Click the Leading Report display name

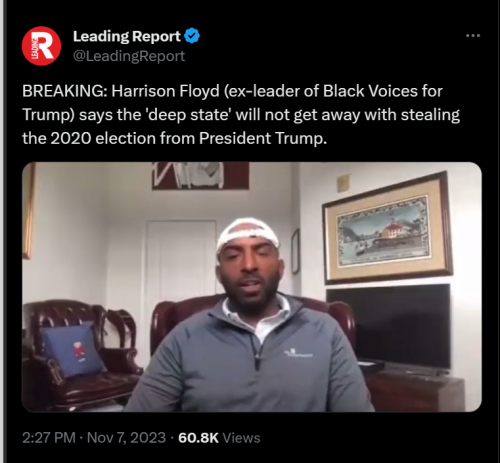127,36
